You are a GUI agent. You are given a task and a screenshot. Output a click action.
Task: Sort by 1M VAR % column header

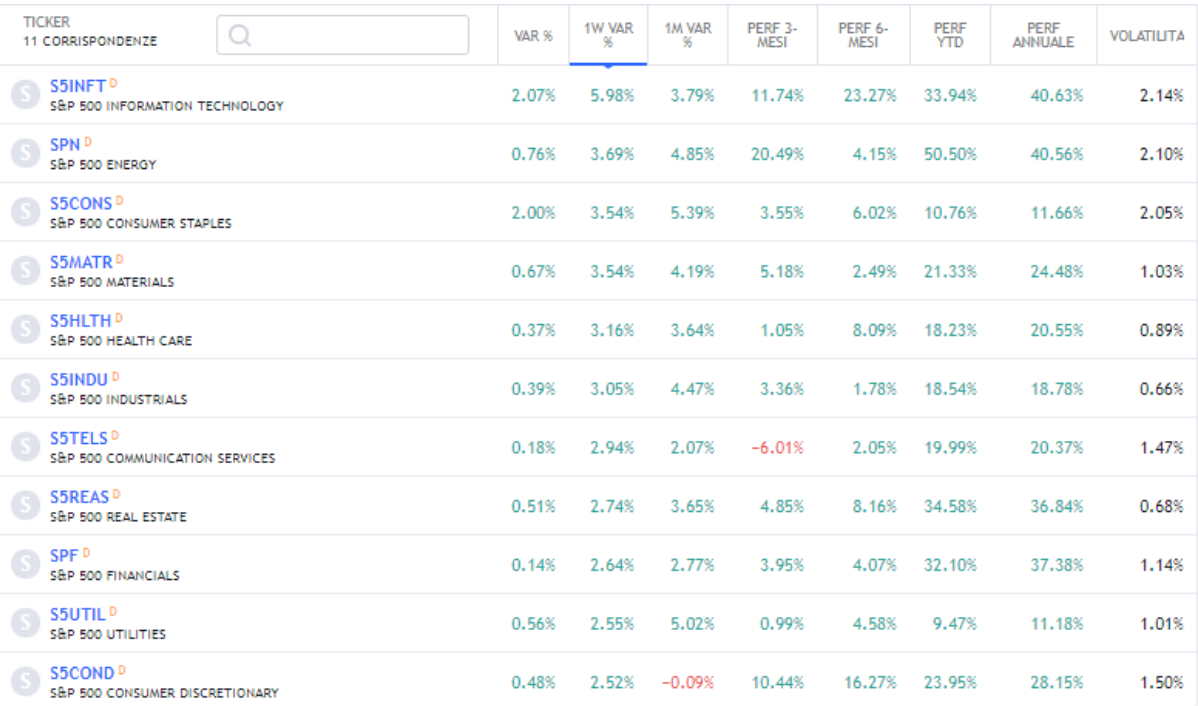pos(688,36)
